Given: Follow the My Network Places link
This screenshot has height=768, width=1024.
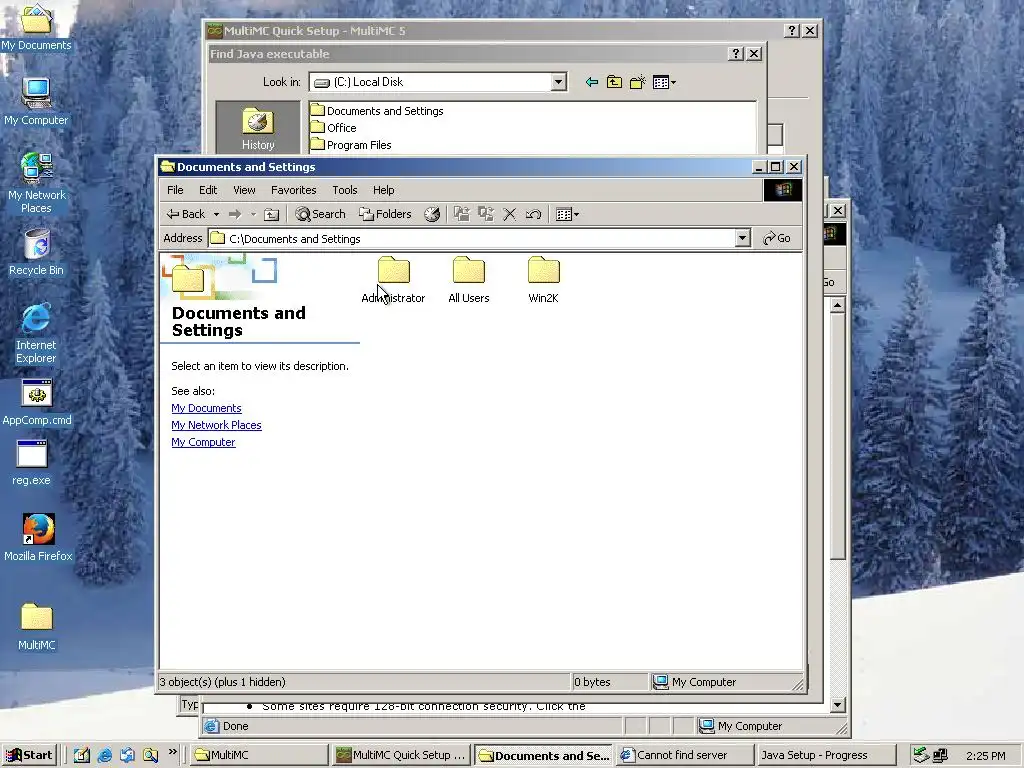Looking at the screenshot, I should click(216, 425).
